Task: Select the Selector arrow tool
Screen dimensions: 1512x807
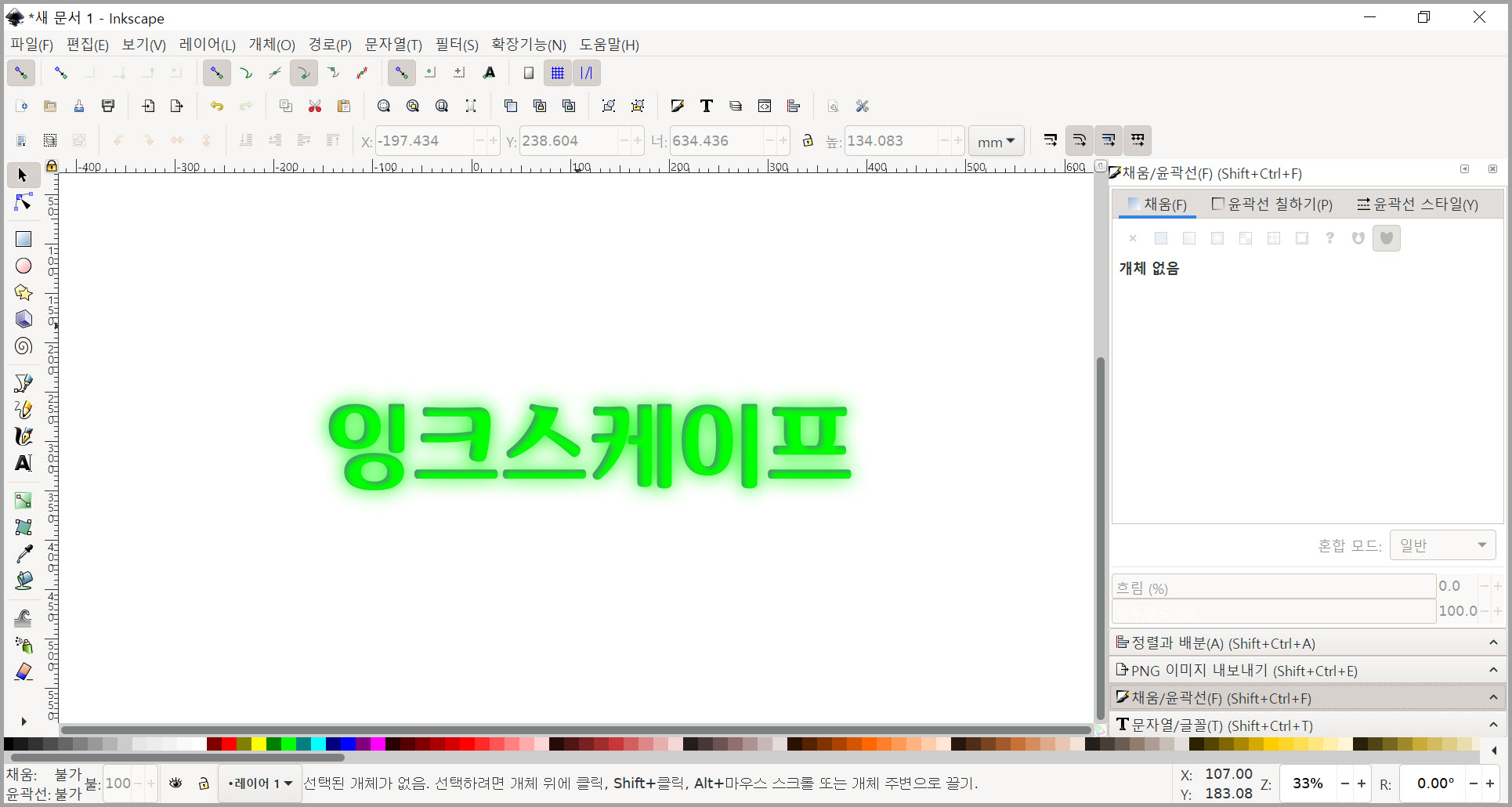Action: (24, 175)
